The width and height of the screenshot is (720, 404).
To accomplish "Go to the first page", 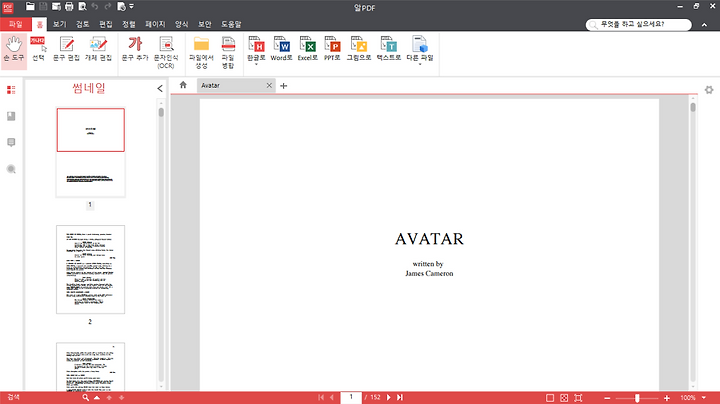I will pos(321,398).
